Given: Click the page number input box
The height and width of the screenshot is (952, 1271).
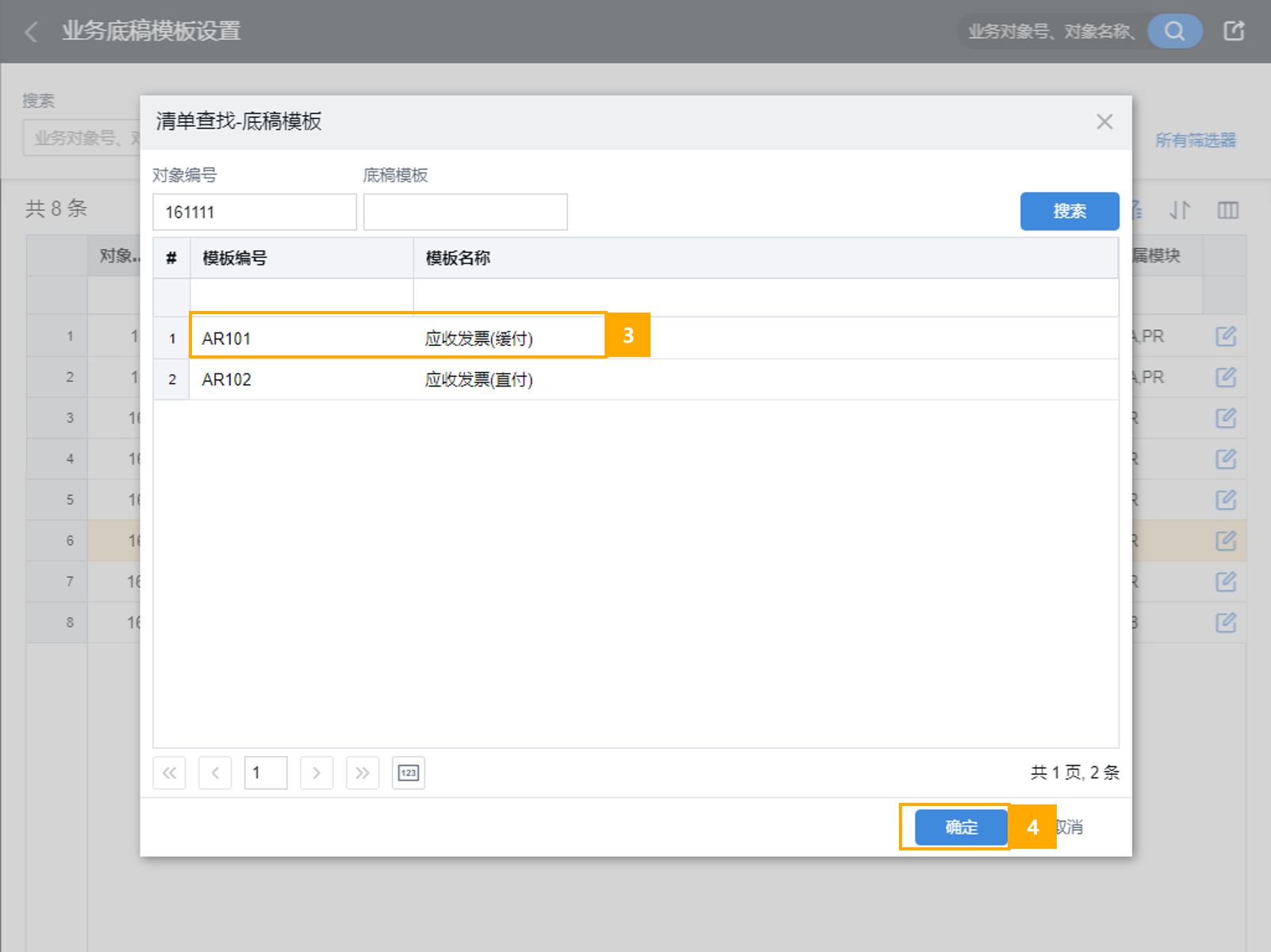Looking at the screenshot, I should pos(266,773).
